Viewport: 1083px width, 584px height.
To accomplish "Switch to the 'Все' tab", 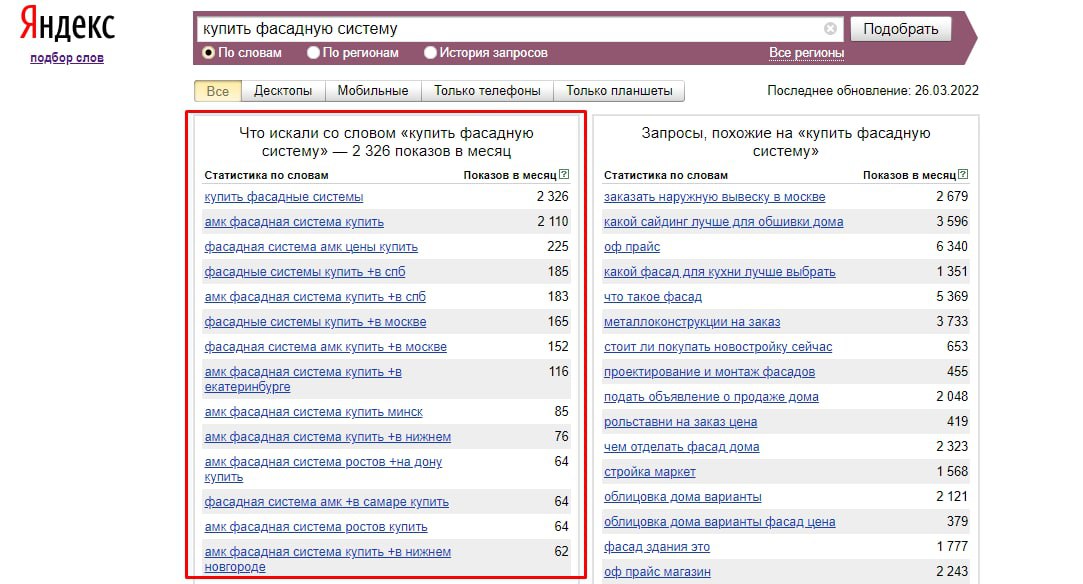I will point(217,91).
